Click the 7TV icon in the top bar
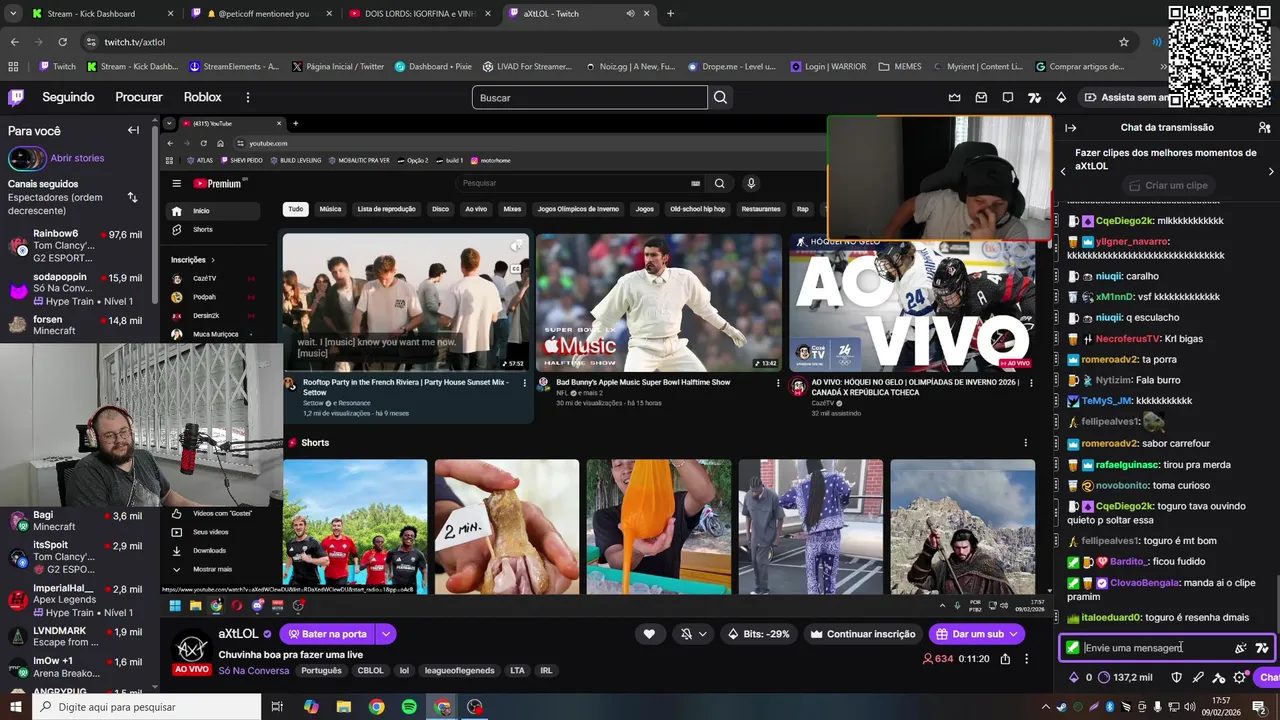 [1035, 97]
